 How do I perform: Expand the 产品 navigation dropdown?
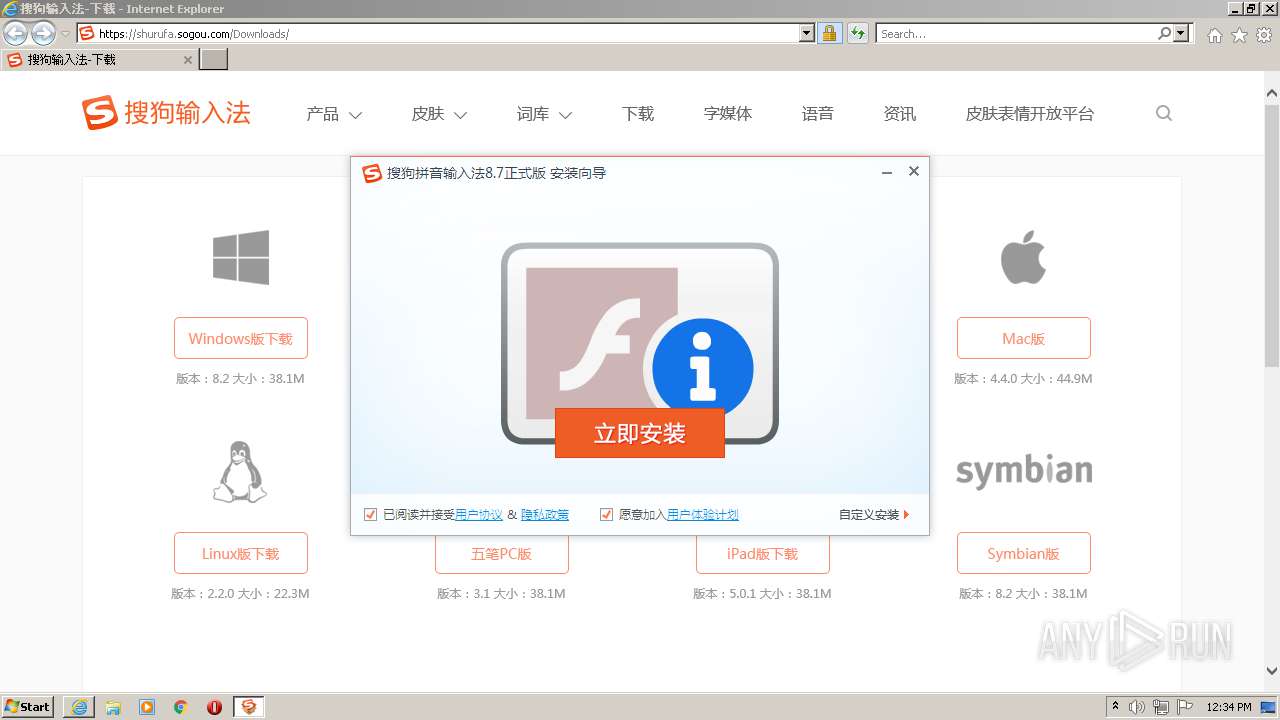(334, 114)
